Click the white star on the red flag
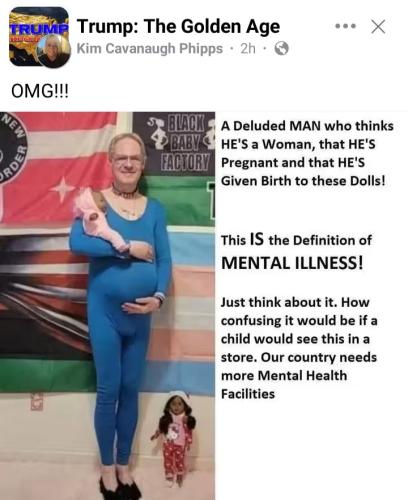The height and width of the screenshot is (500, 408). click(x=63, y=189)
